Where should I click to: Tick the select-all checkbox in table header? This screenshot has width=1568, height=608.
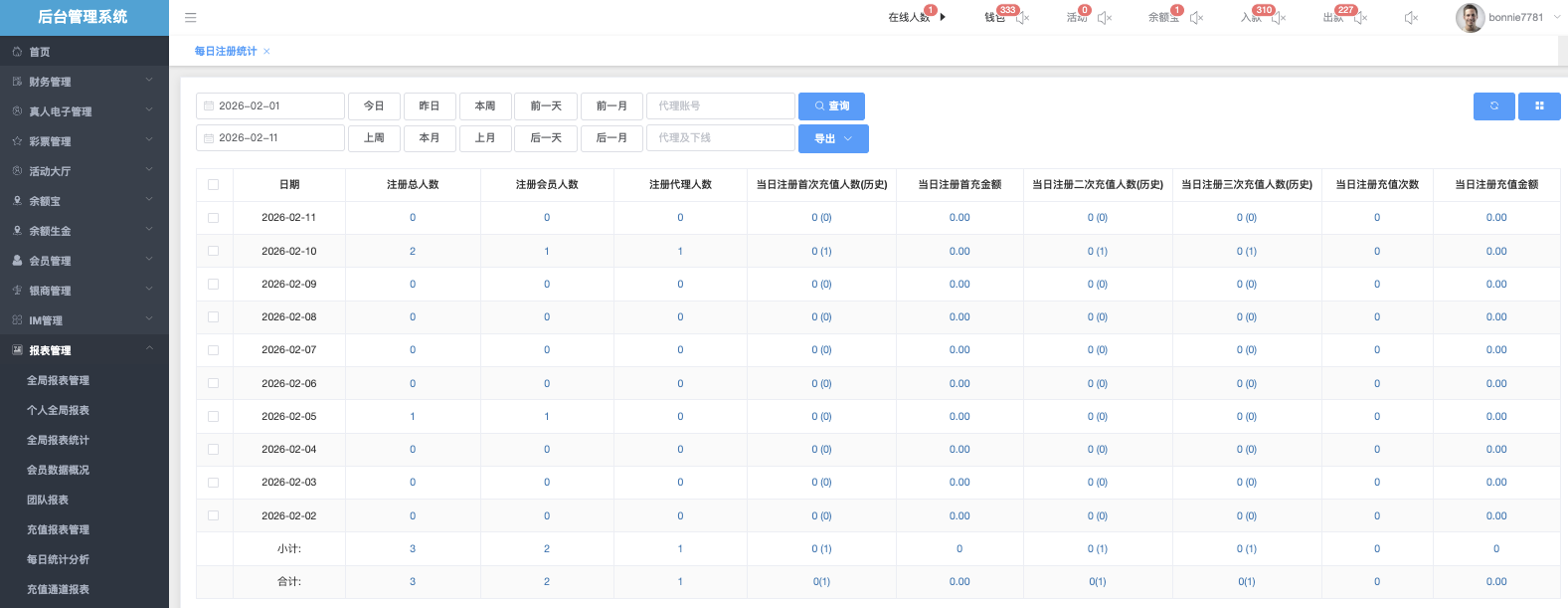coord(213,185)
